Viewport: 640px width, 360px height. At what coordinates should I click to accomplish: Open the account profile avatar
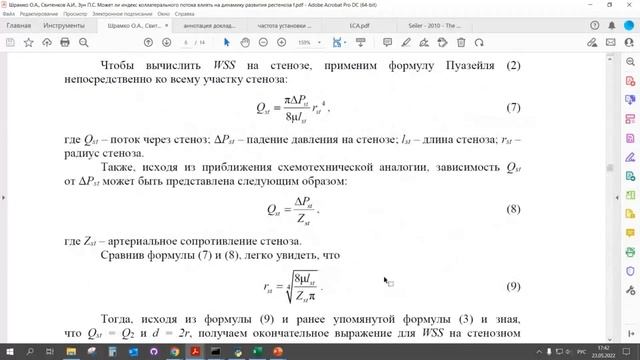[x=629, y=25]
